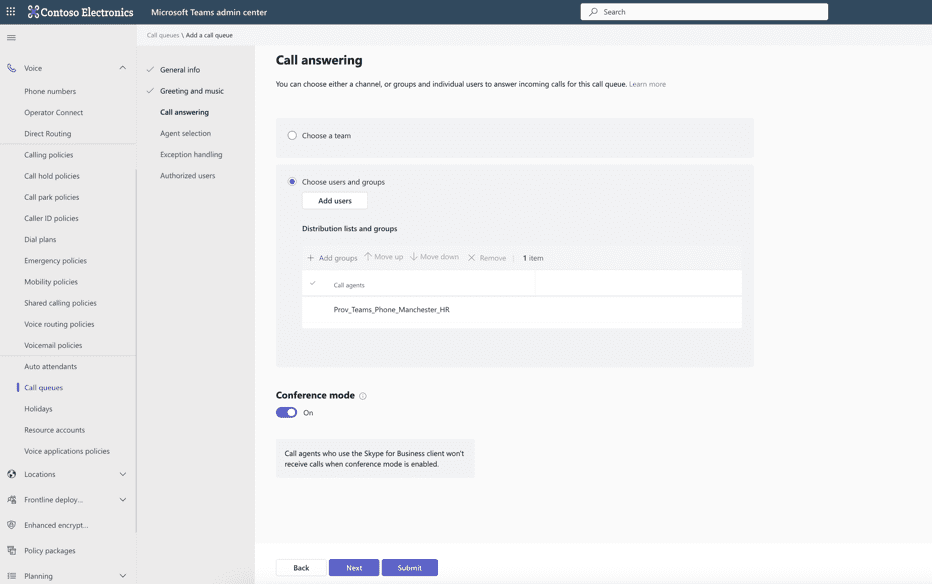Open Auto attendants in the sidebar
The height and width of the screenshot is (584, 932).
point(51,367)
